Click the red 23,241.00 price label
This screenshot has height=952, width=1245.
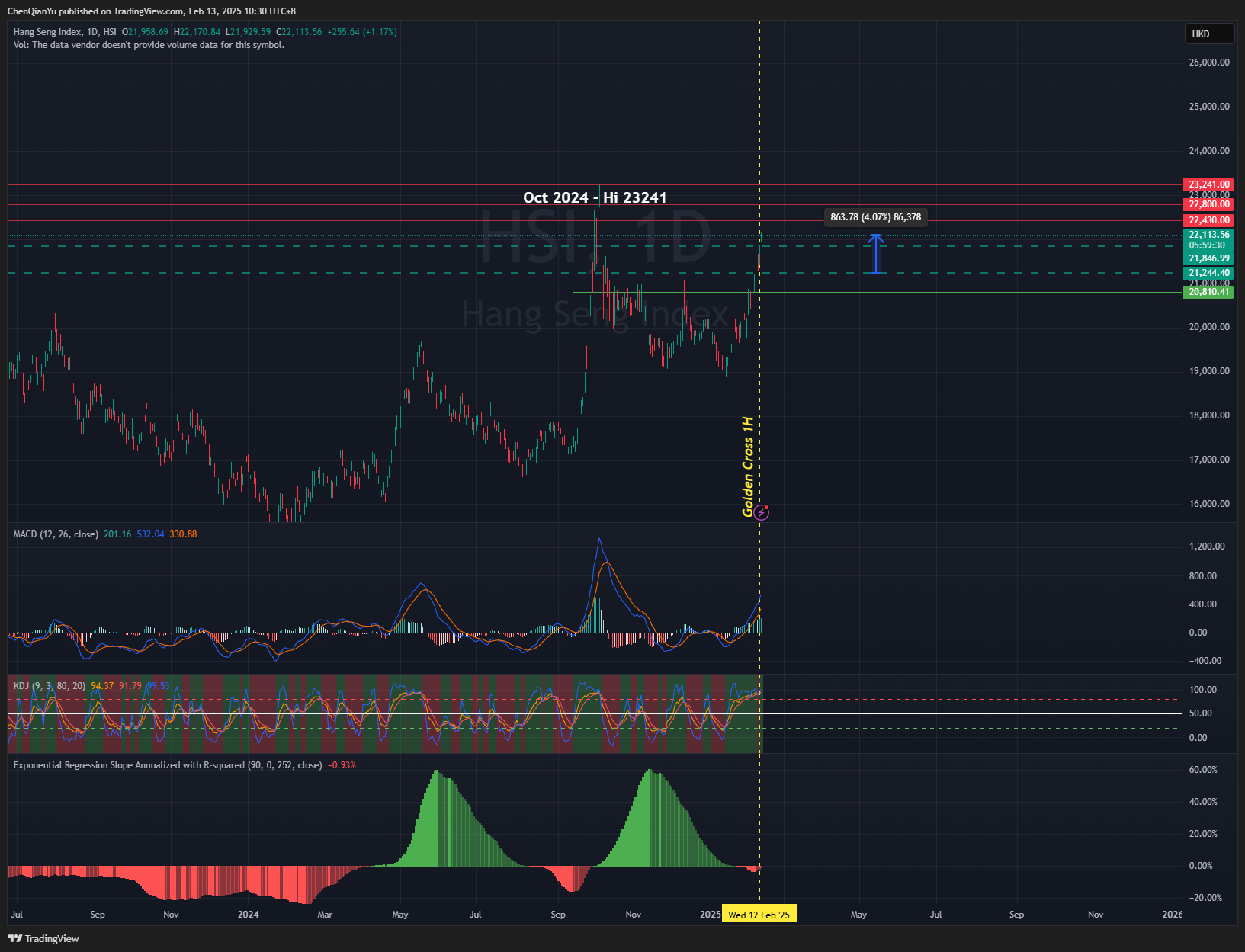(x=1209, y=184)
